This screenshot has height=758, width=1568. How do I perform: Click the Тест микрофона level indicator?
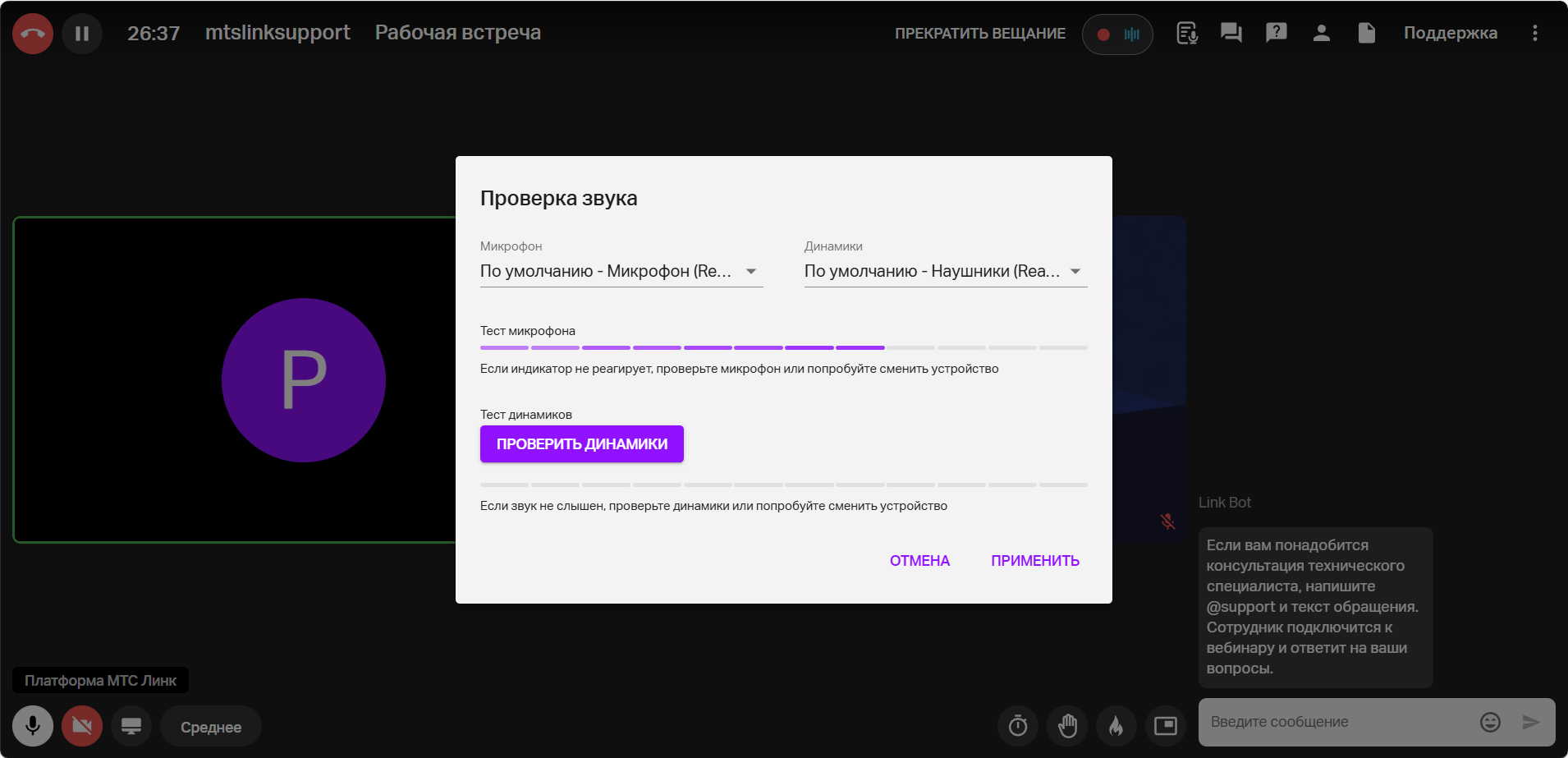tap(783, 347)
